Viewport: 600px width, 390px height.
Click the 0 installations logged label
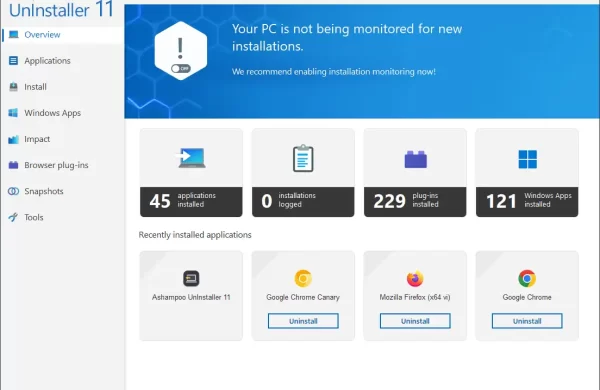click(303, 202)
